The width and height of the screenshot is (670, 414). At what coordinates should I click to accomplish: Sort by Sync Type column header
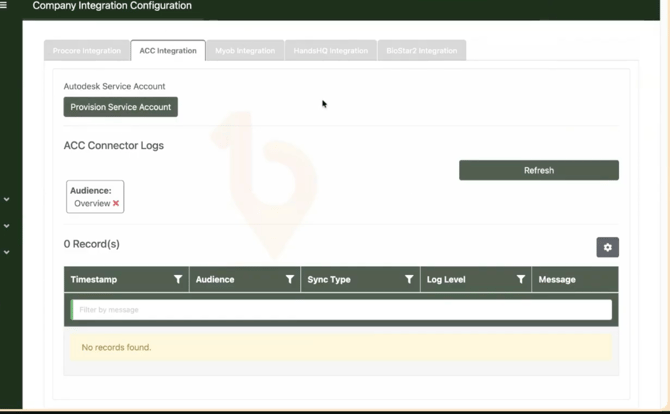[329, 279]
